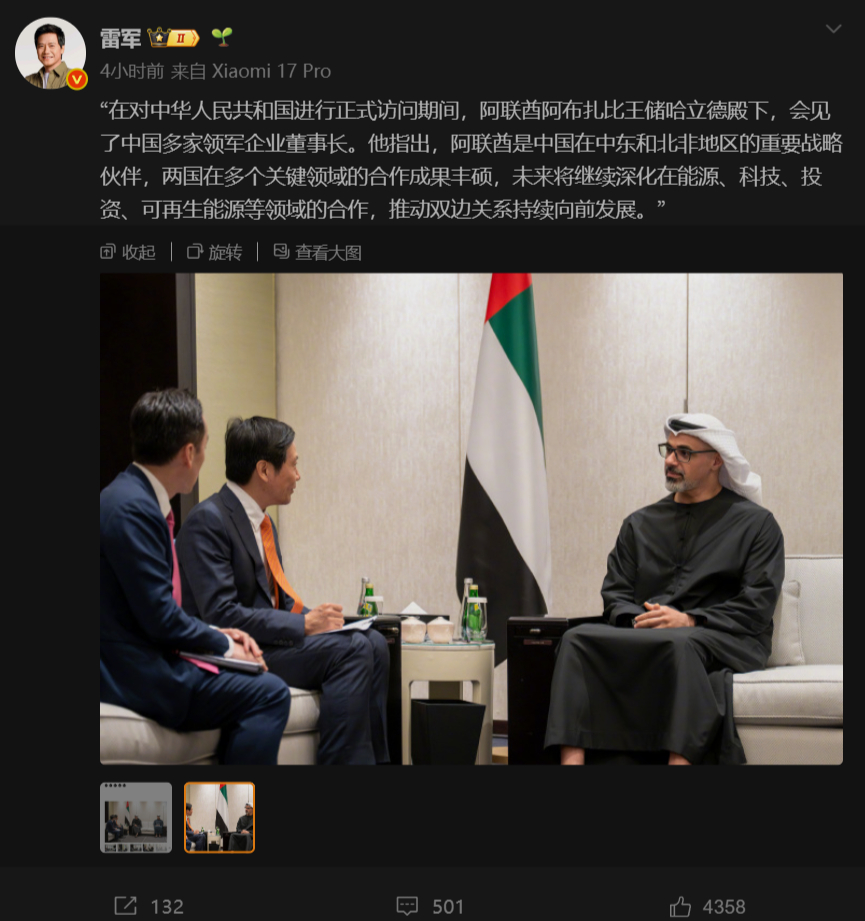Click the 雷军 username link
Viewport: 865px width, 921px height.
(x=120, y=39)
